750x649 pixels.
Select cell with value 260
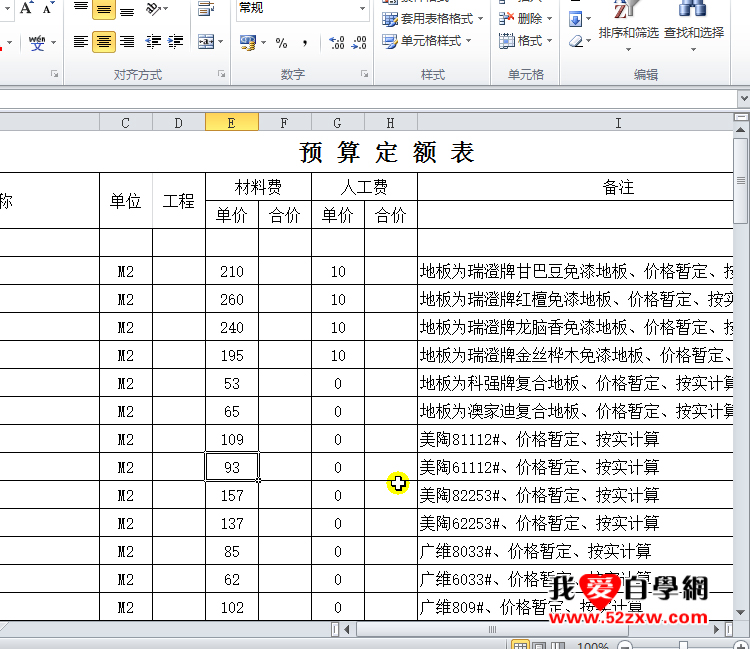[232, 299]
